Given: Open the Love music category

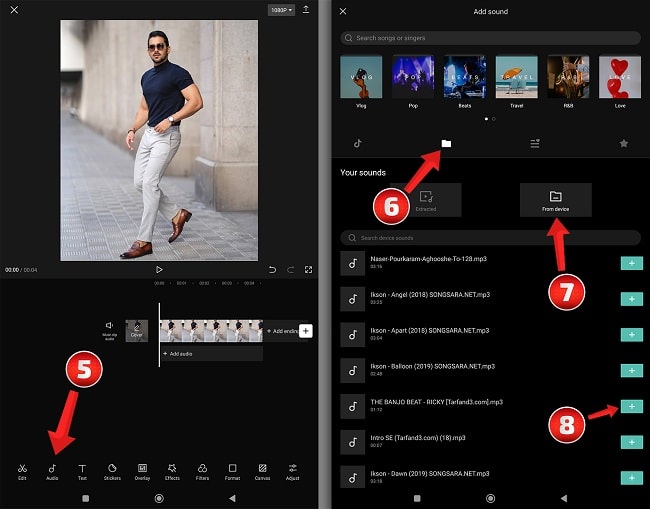Looking at the screenshot, I should (620, 82).
